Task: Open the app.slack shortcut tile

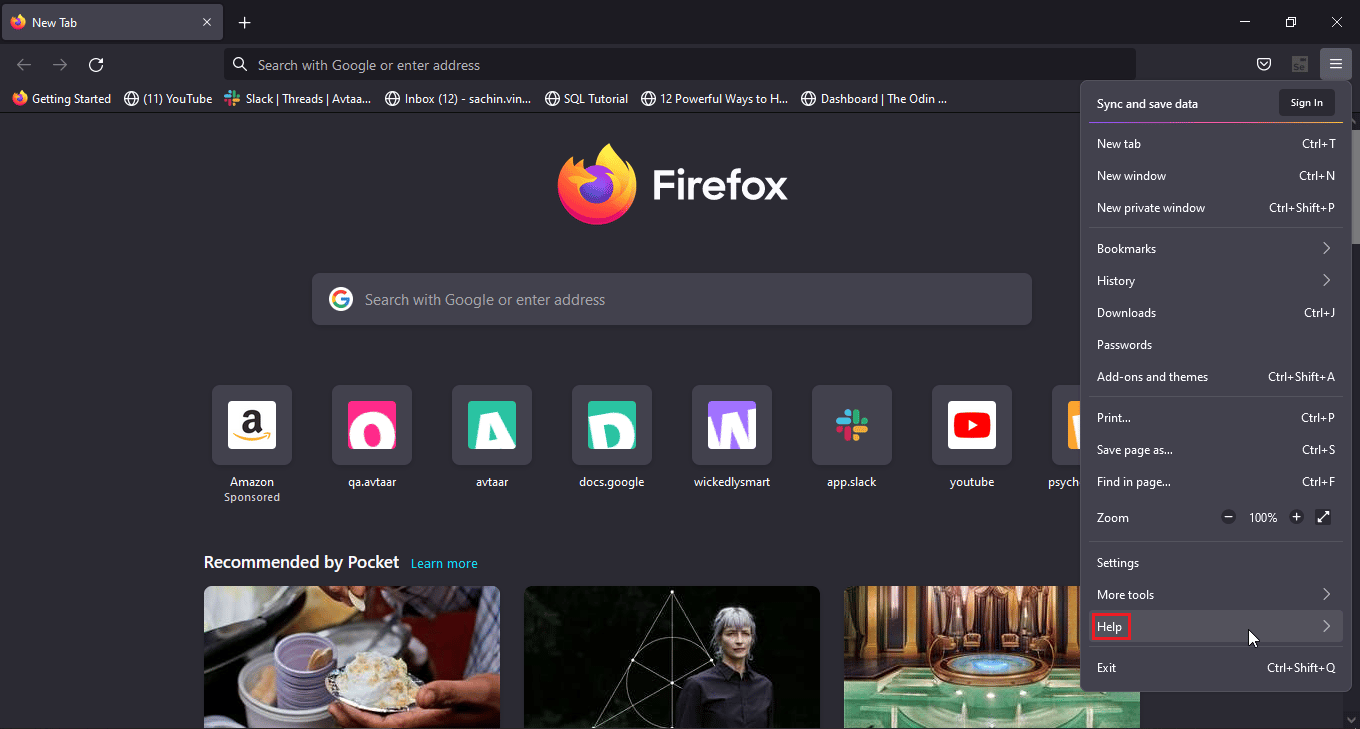Action: [x=852, y=425]
